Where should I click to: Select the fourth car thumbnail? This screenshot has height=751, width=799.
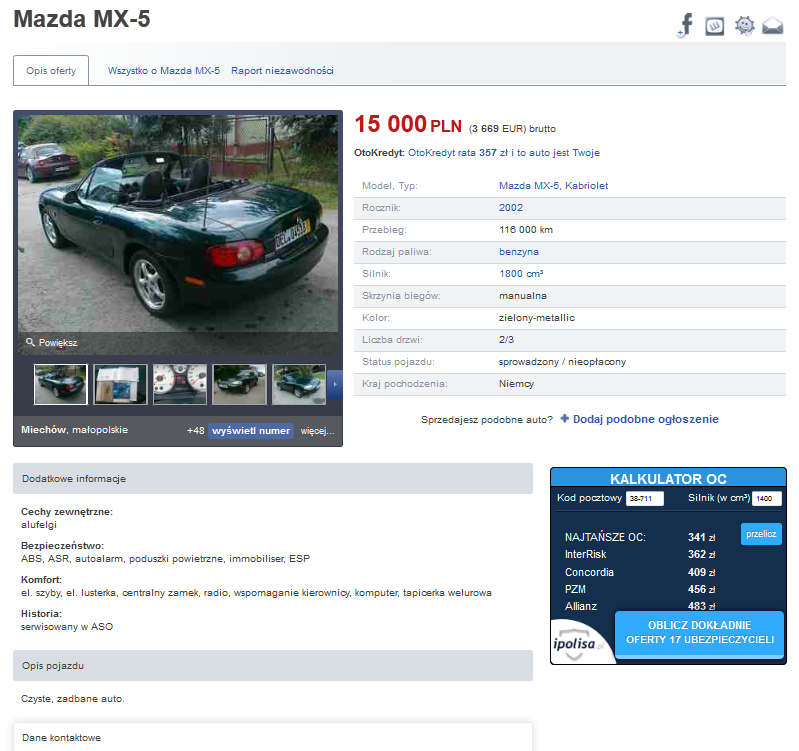coord(239,384)
